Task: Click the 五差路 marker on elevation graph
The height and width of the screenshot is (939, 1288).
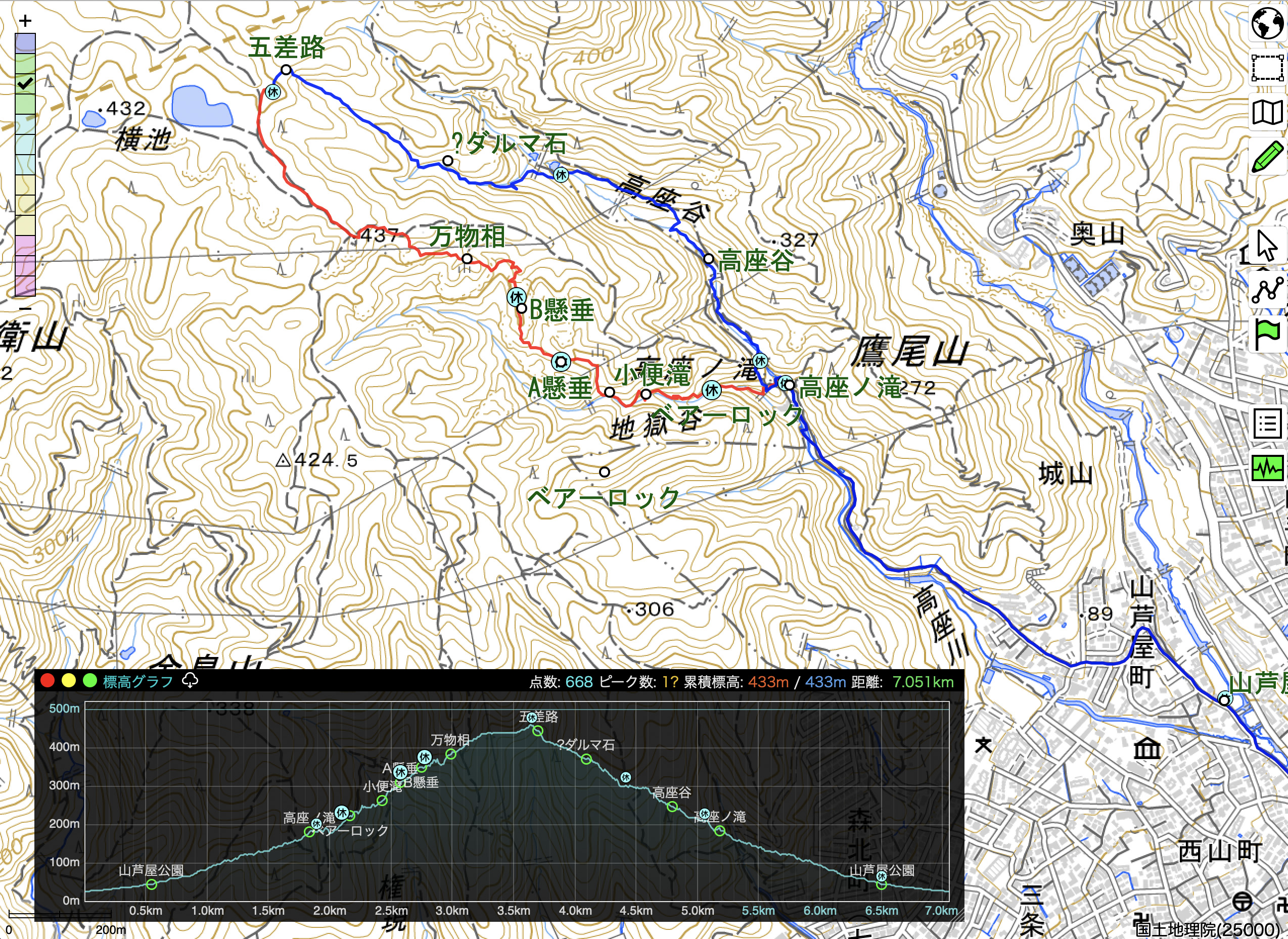Action: 537,730
